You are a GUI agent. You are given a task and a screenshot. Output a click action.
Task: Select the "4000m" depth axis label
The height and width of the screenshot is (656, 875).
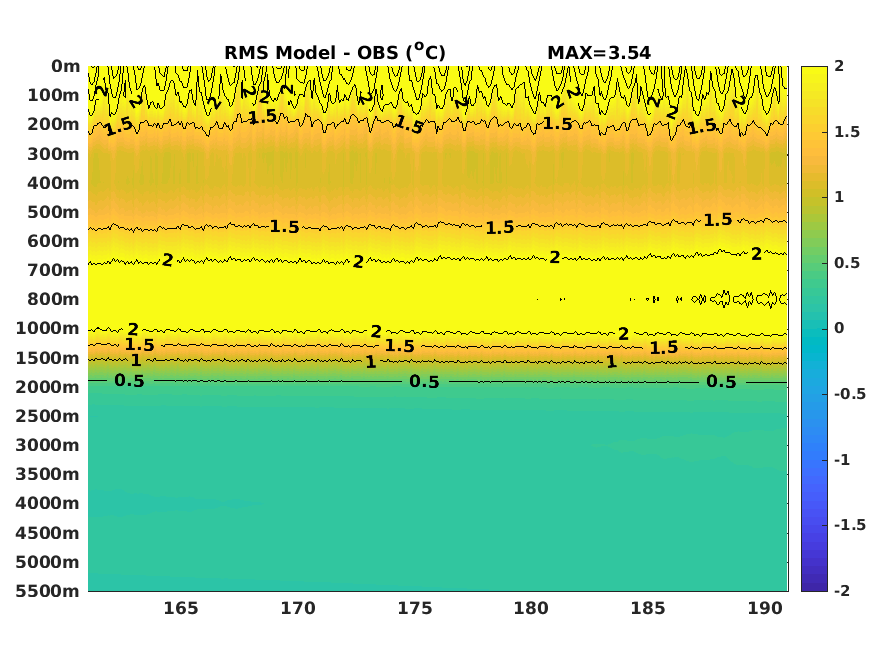click(x=47, y=503)
